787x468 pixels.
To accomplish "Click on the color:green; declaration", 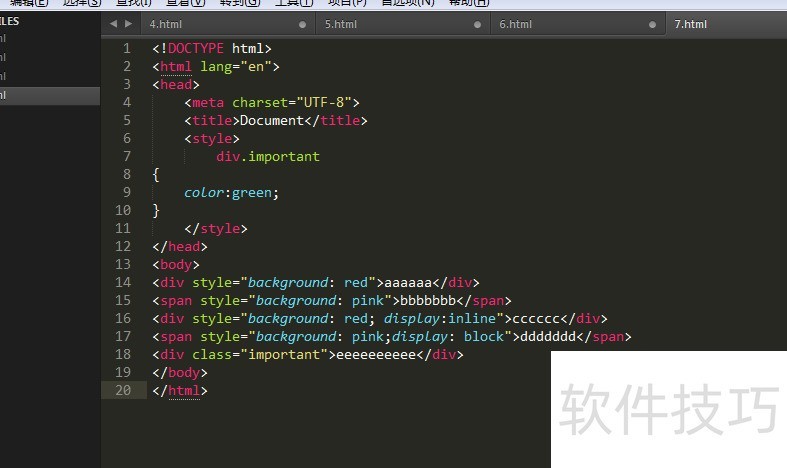I will pyautogui.click(x=231, y=193).
